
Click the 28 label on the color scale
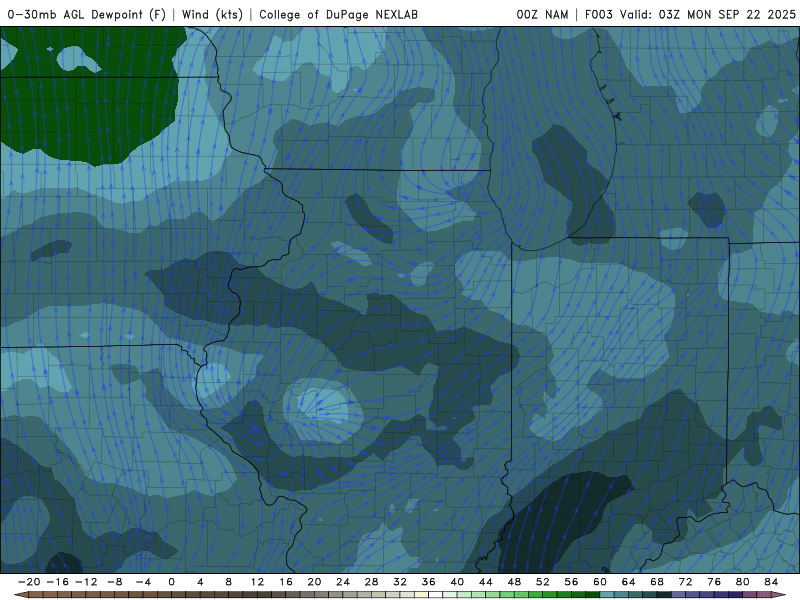371,582
